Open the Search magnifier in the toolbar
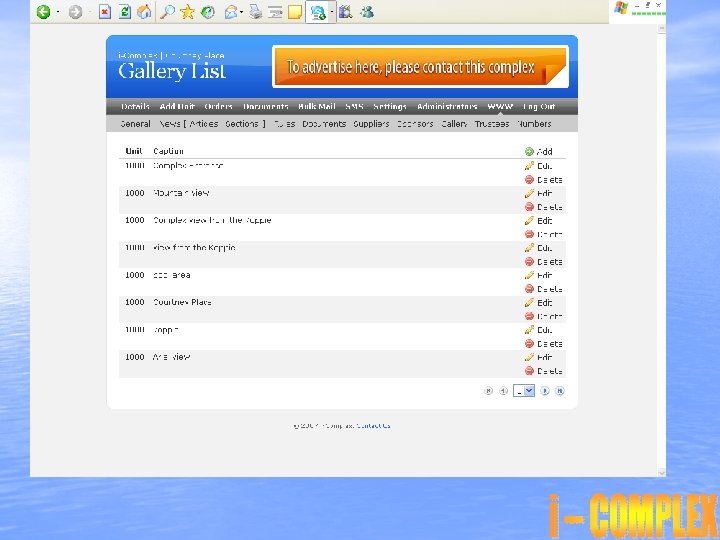This screenshot has width=720, height=540. [x=167, y=12]
